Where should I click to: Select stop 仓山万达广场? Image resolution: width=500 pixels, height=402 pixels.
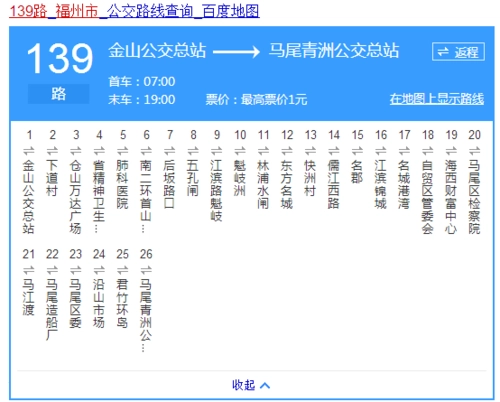(x=76, y=197)
